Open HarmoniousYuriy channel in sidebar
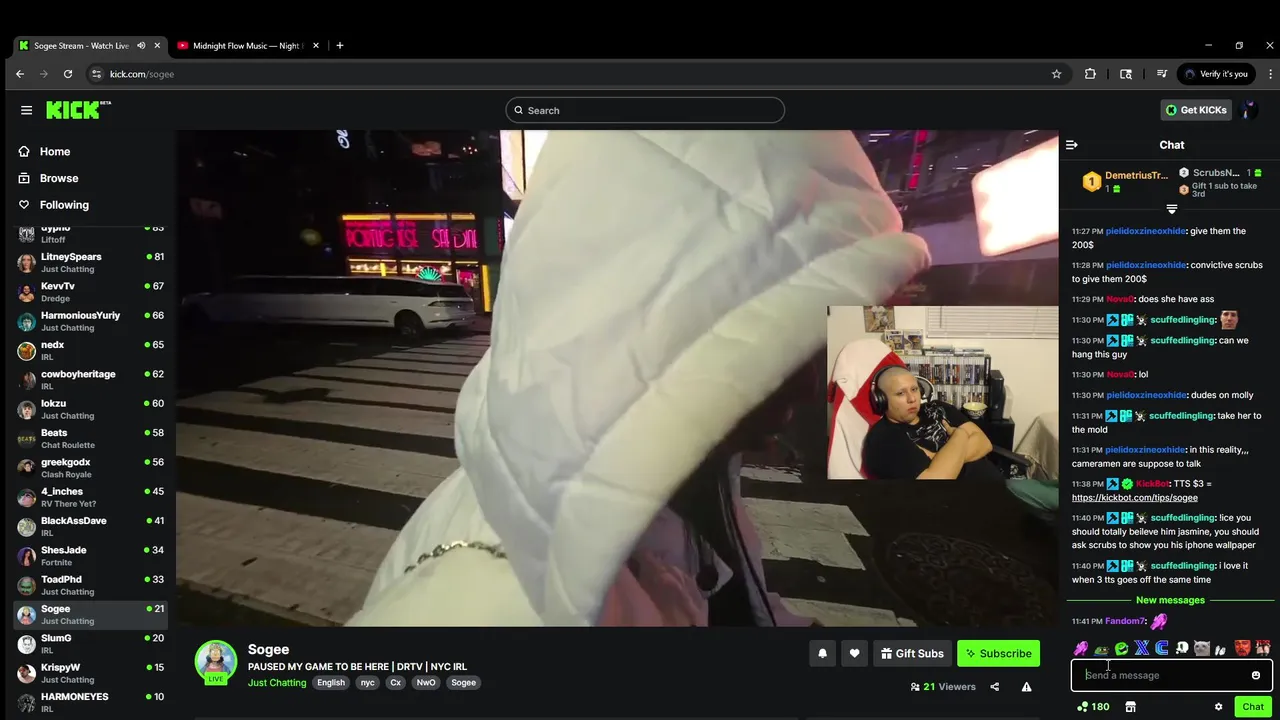 coord(91,321)
